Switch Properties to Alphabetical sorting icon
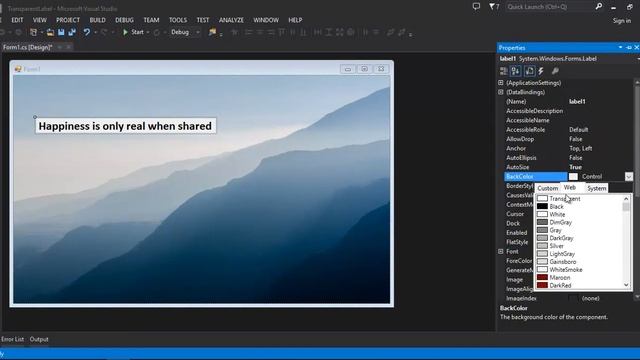 [x=516, y=71]
